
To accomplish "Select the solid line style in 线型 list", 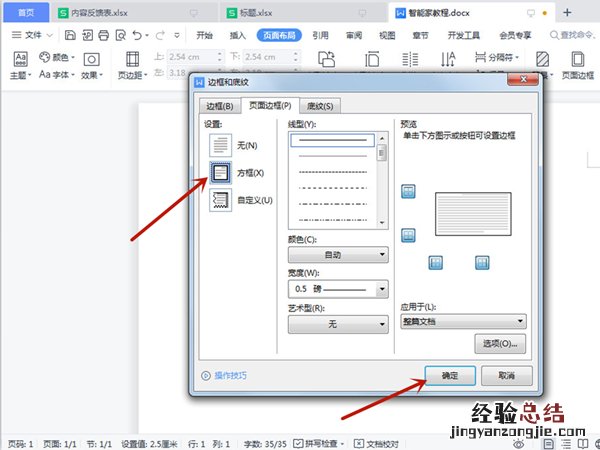I will pyautogui.click(x=331, y=141).
